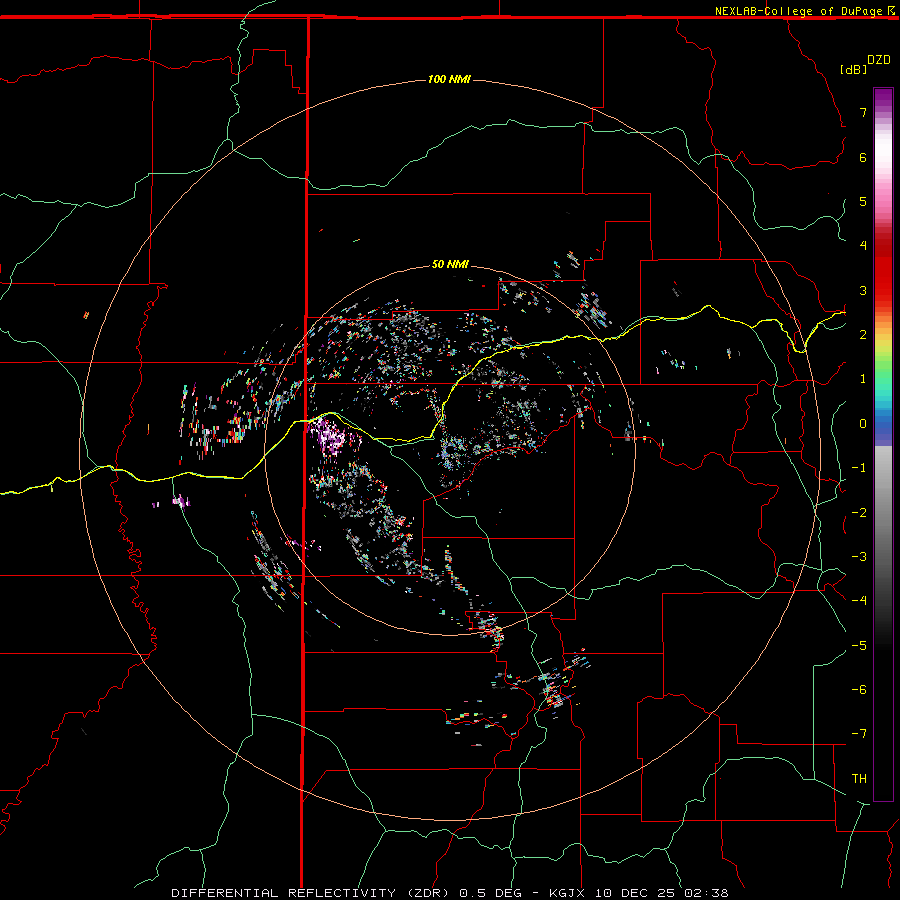Click the -3 value on color scale
Viewport: 900px width, 900px height.
click(859, 557)
